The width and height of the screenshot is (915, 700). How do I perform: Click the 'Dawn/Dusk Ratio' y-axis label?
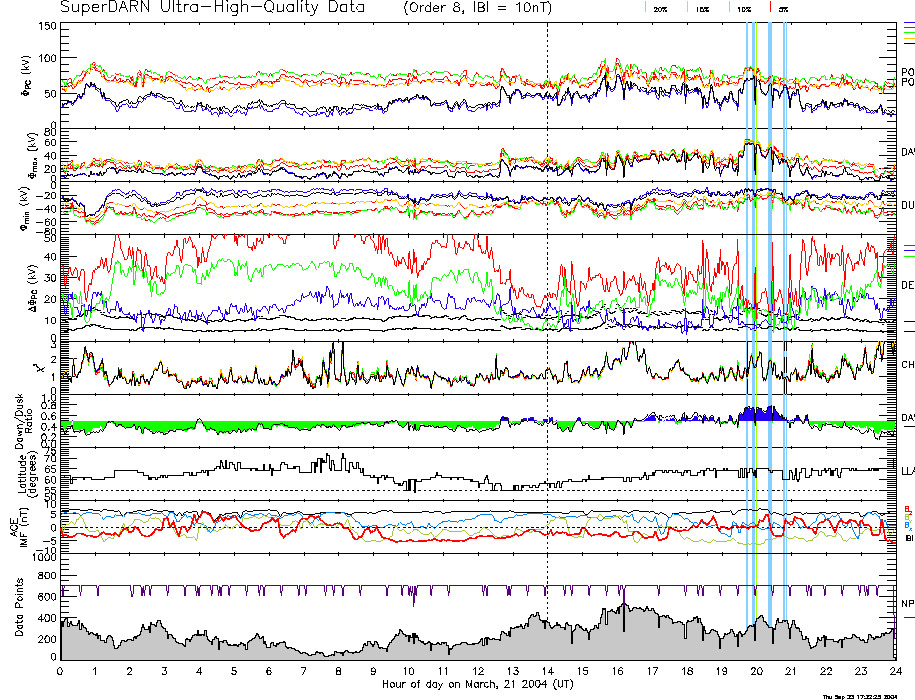tap(25, 421)
